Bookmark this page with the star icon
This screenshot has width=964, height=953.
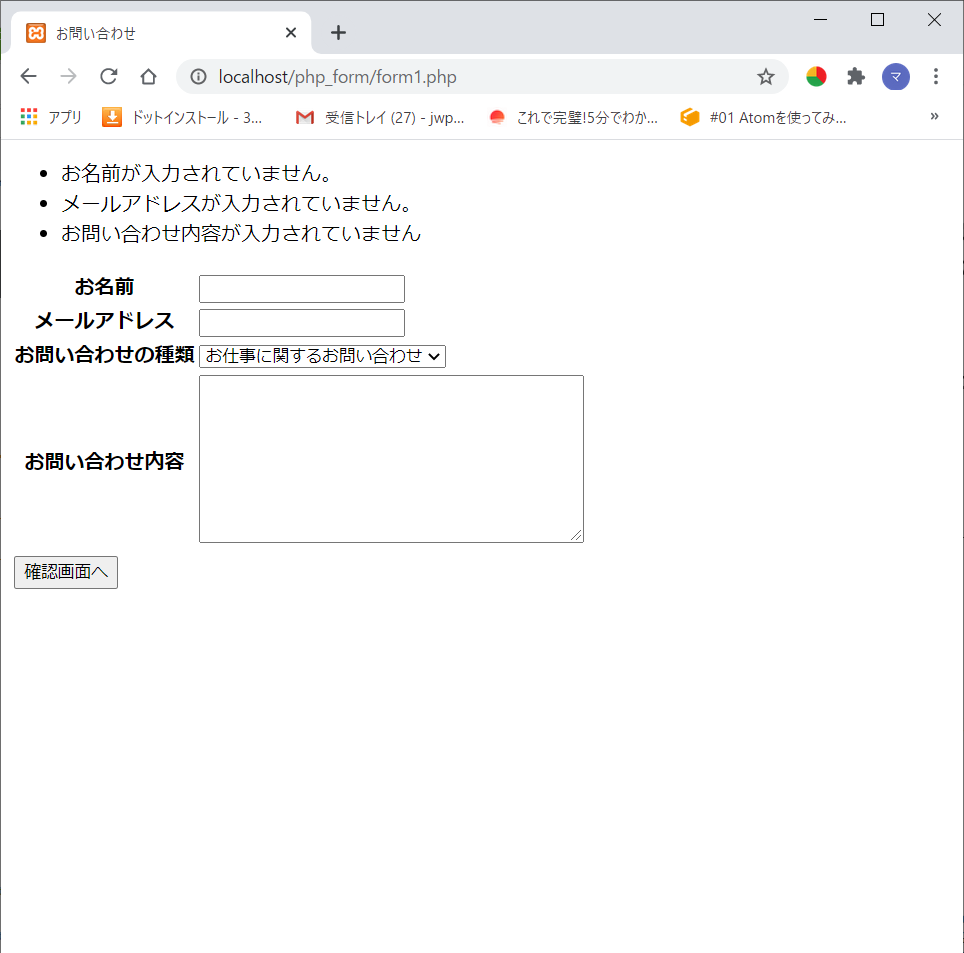click(x=765, y=77)
